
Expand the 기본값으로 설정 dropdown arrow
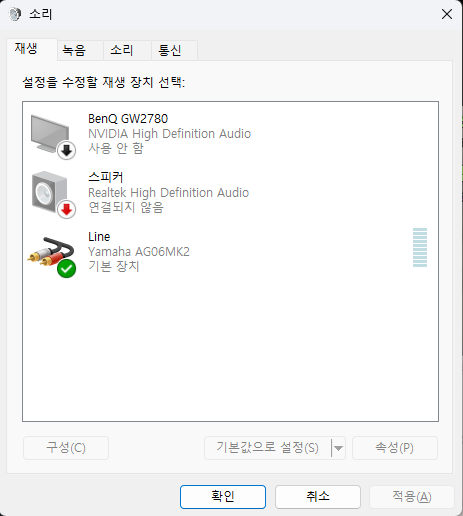tap(338, 448)
